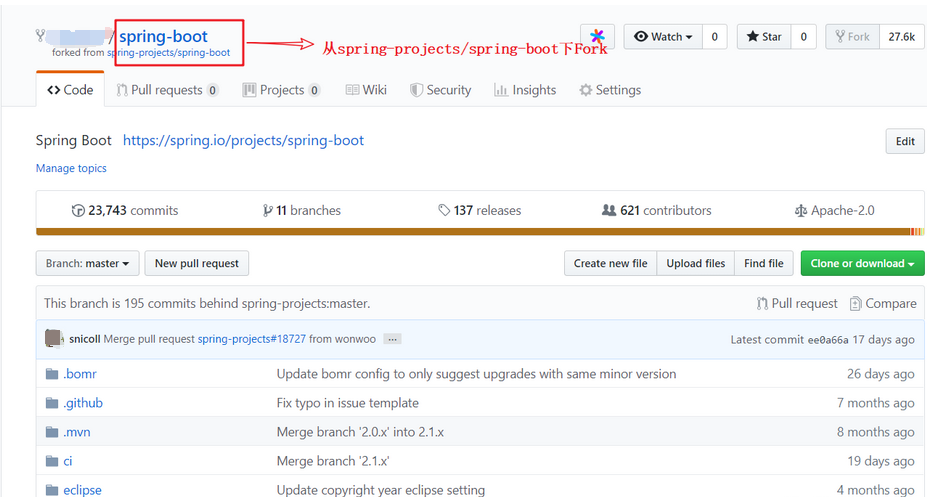
Task: Open 'Update copyright year eclipse setting' commit
Action: [x=381, y=490]
